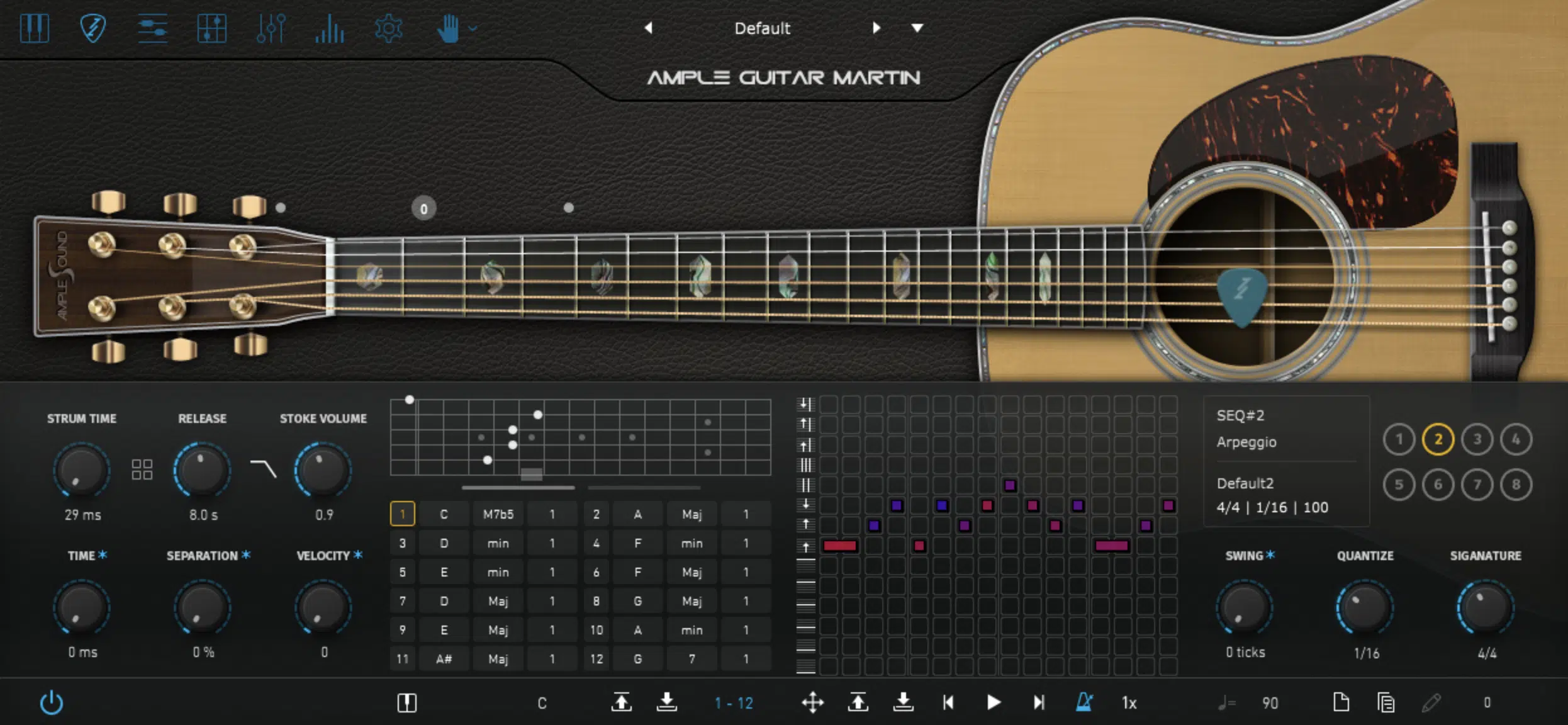Open the mixer faders FX icon

tap(271, 28)
